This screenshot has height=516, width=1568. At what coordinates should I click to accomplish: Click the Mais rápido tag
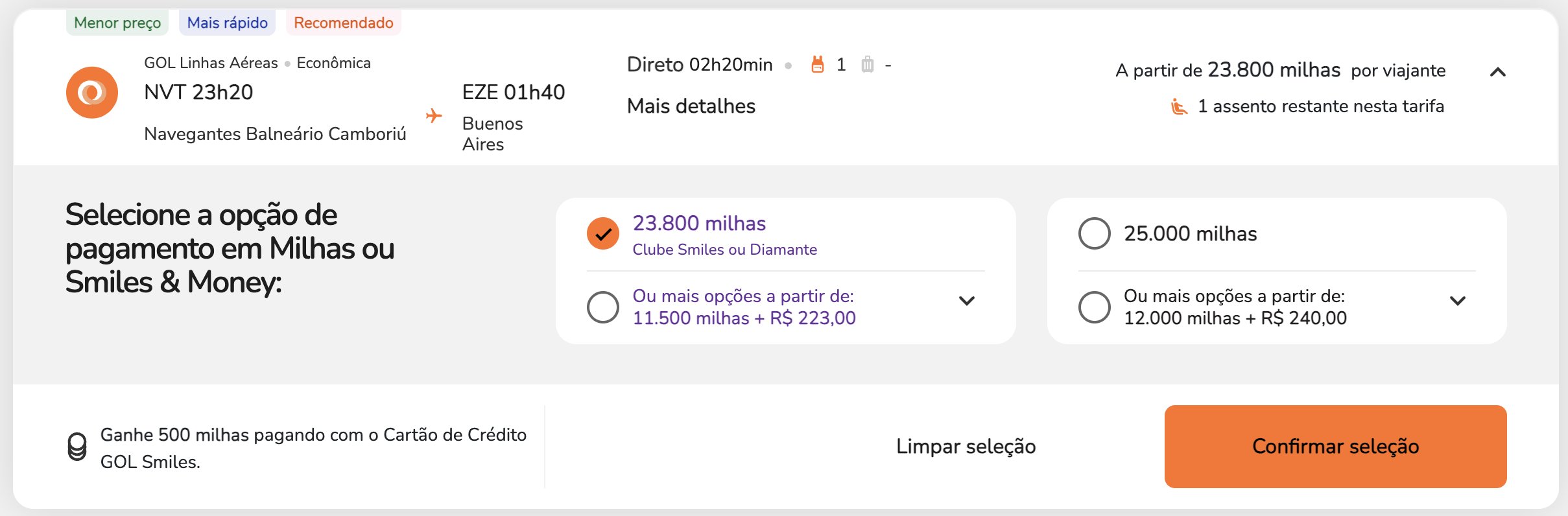[x=228, y=23]
